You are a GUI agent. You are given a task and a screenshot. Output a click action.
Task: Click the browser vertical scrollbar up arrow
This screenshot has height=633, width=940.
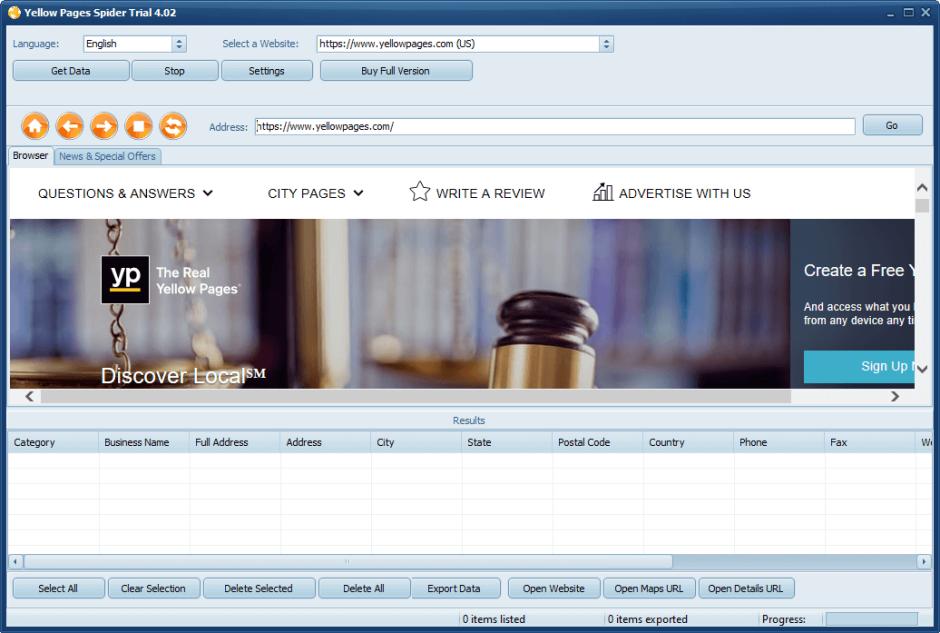click(x=922, y=188)
